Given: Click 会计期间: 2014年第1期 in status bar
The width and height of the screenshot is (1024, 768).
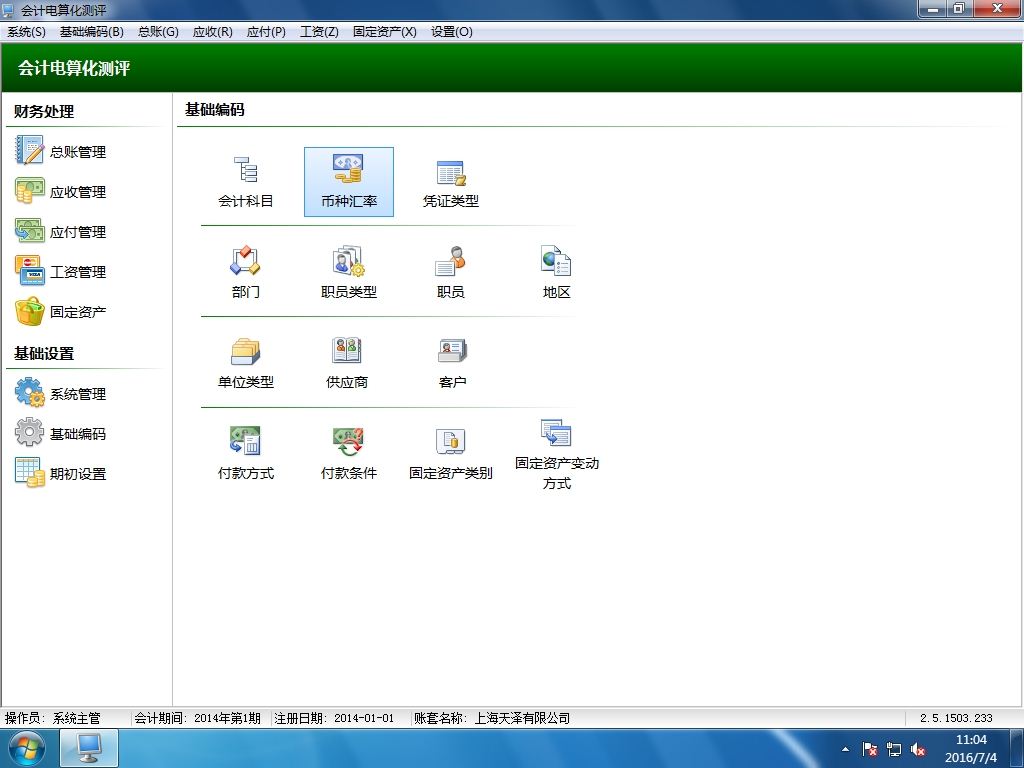Looking at the screenshot, I should click(x=197, y=718).
